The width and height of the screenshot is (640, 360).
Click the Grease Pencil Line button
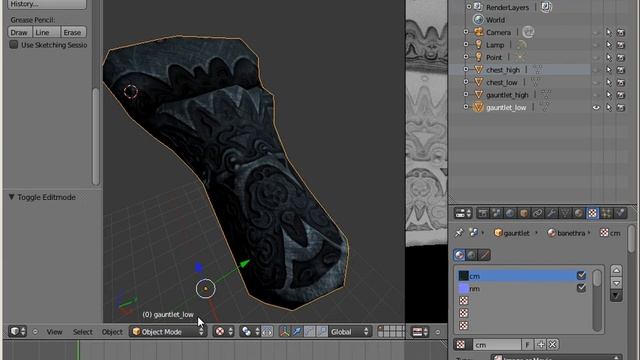pos(46,32)
